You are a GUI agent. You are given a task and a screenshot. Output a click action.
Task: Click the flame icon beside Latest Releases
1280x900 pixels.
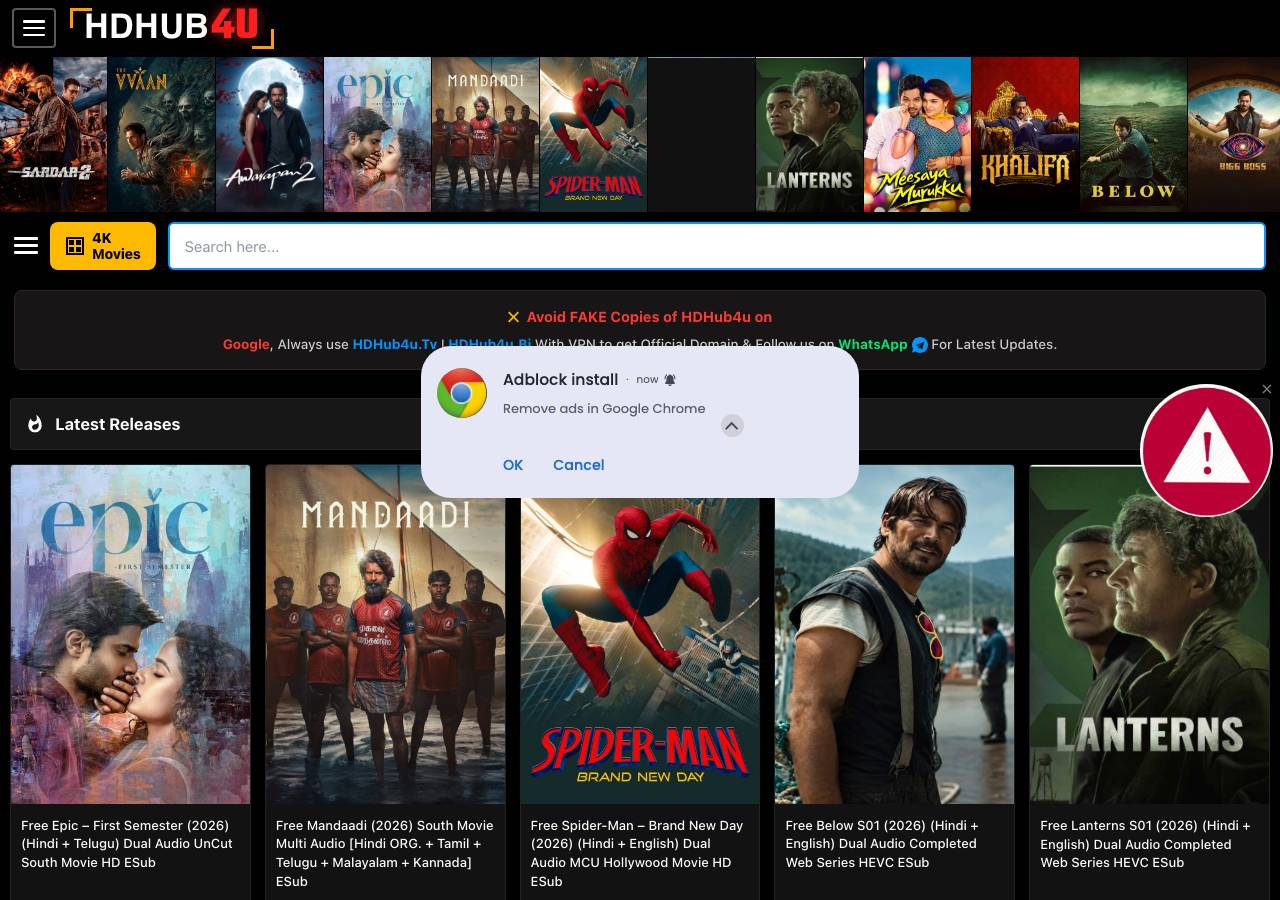[35, 424]
